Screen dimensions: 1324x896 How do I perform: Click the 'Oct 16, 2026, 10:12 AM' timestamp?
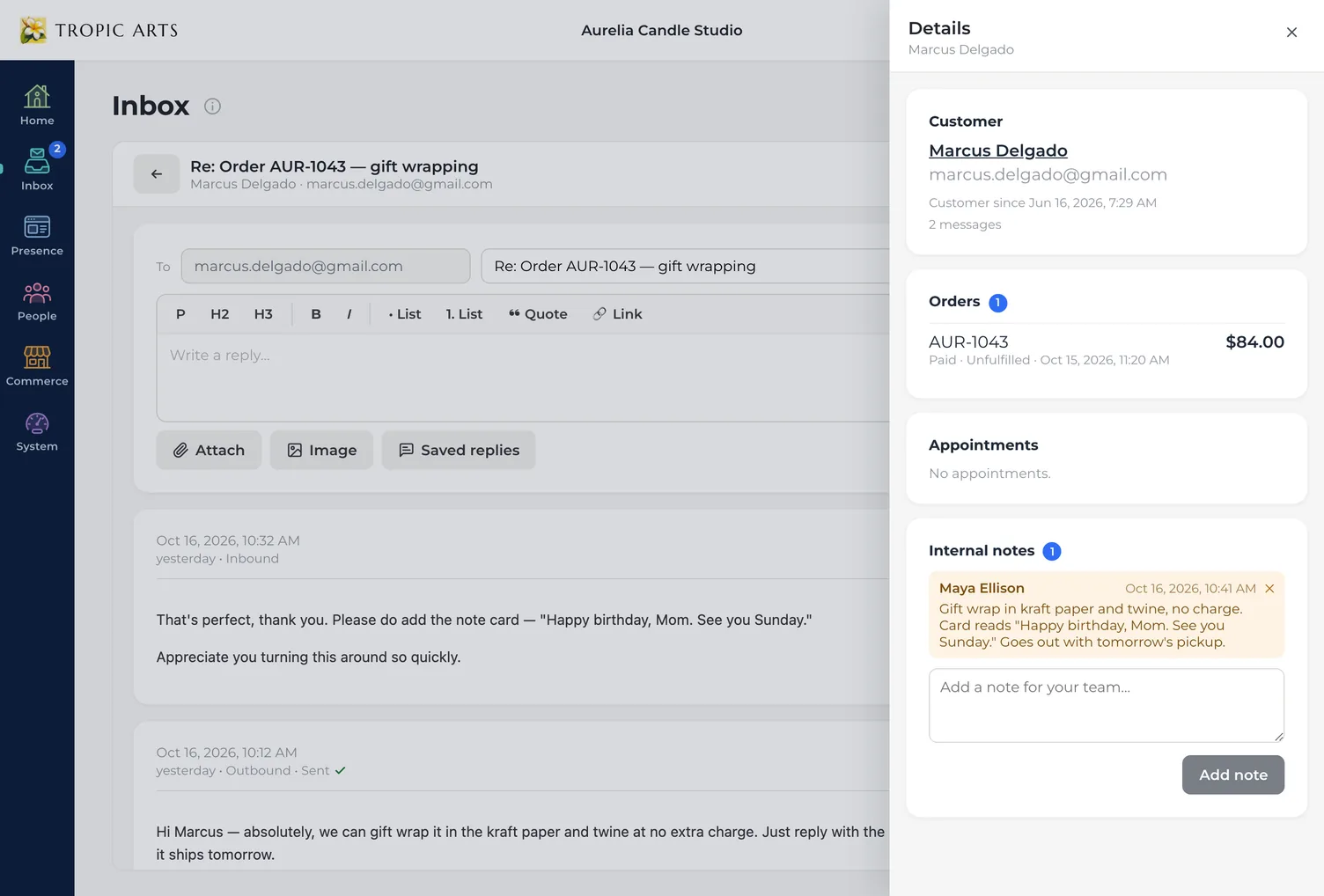tap(226, 753)
